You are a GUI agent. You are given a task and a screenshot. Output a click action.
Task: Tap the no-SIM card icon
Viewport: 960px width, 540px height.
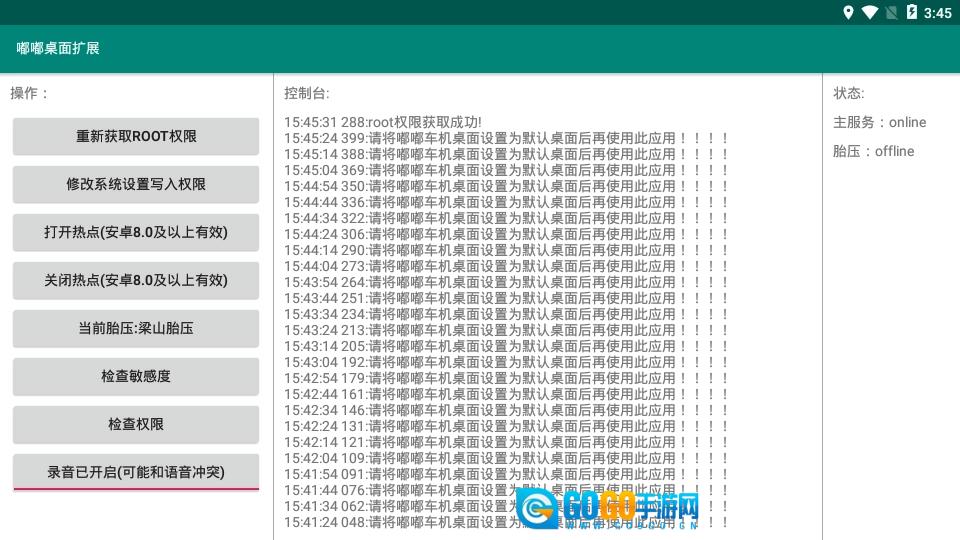tap(891, 13)
